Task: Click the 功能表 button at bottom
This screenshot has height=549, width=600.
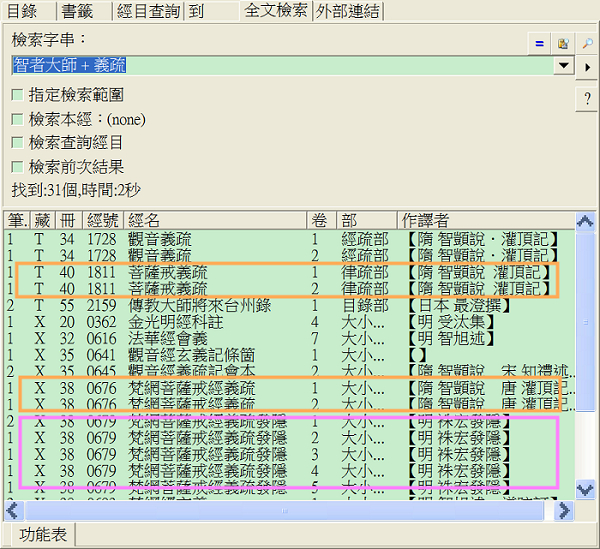Action: tap(43, 536)
